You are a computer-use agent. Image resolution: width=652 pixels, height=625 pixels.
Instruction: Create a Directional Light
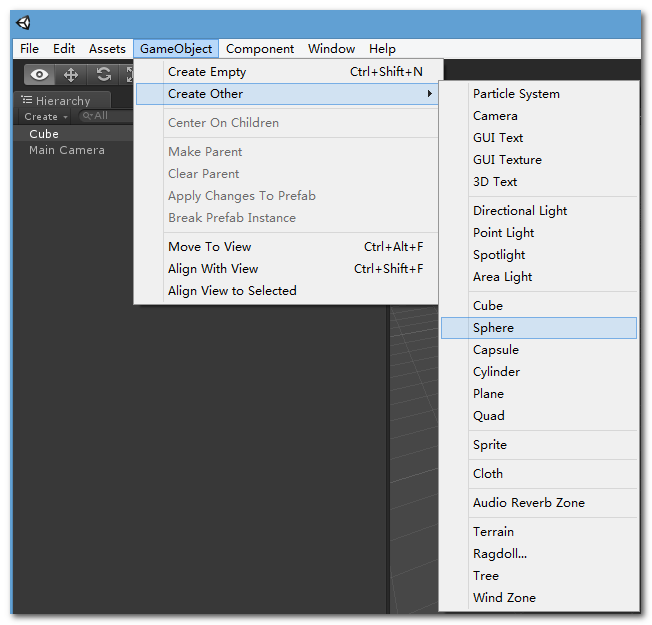coord(539,211)
